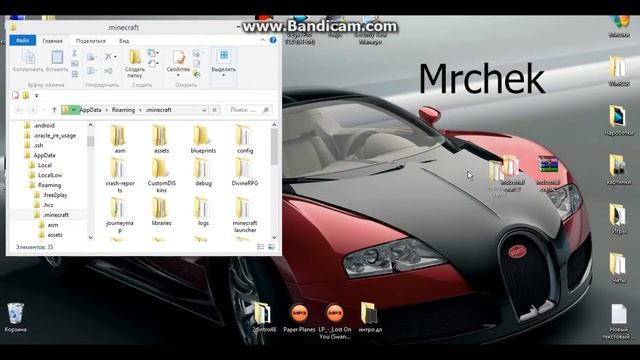Select the libraries folder

(161, 212)
